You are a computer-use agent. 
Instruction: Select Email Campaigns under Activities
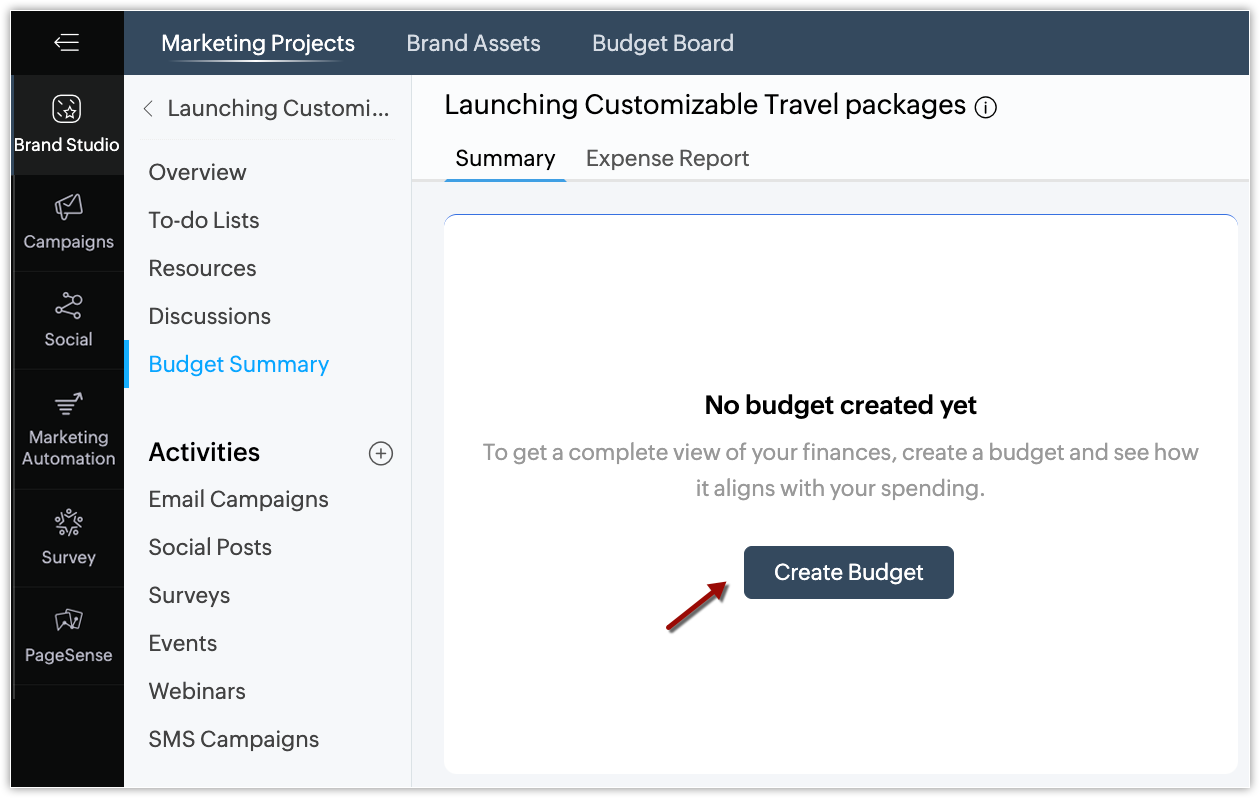(x=238, y=499)
